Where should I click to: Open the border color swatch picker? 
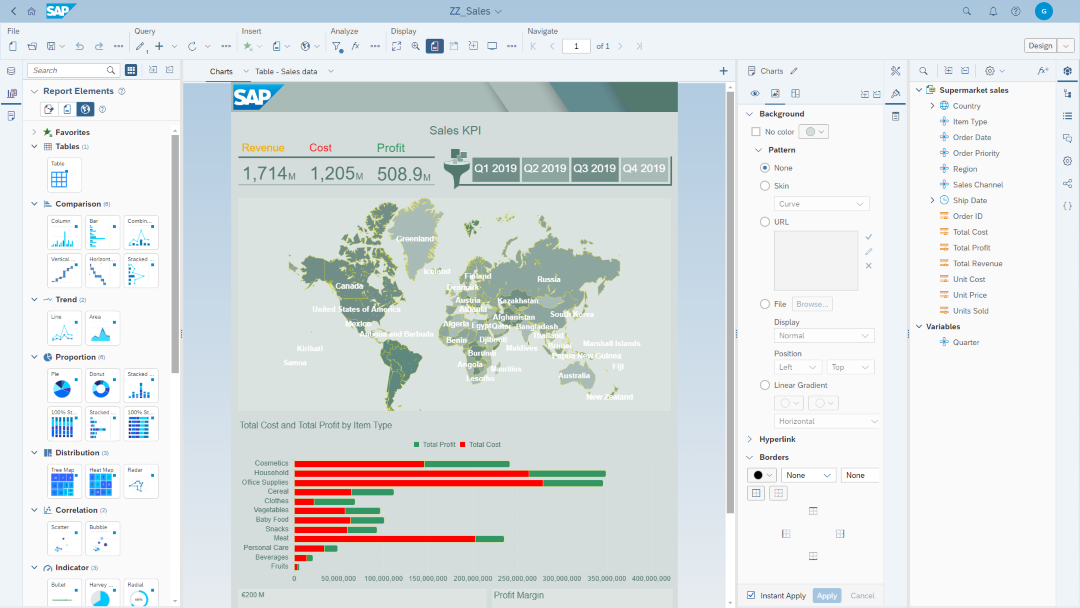pos(763,475)
